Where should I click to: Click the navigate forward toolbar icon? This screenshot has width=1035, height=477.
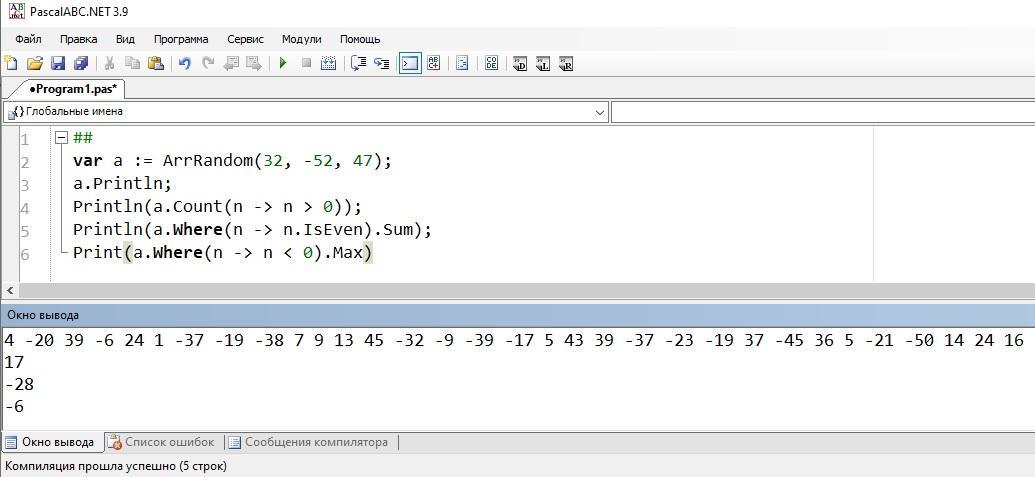(x=253, y=63)
